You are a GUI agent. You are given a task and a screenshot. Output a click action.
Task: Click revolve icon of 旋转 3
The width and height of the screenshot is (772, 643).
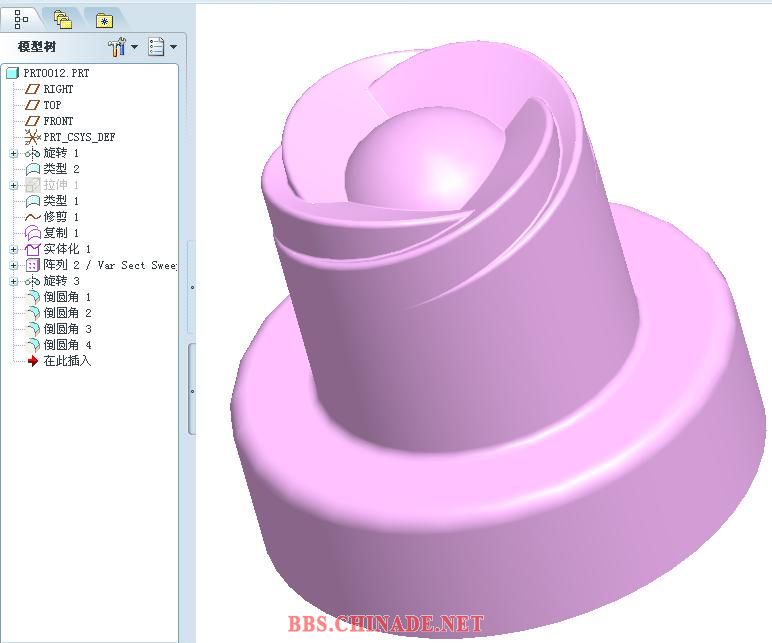coord(32,281)
